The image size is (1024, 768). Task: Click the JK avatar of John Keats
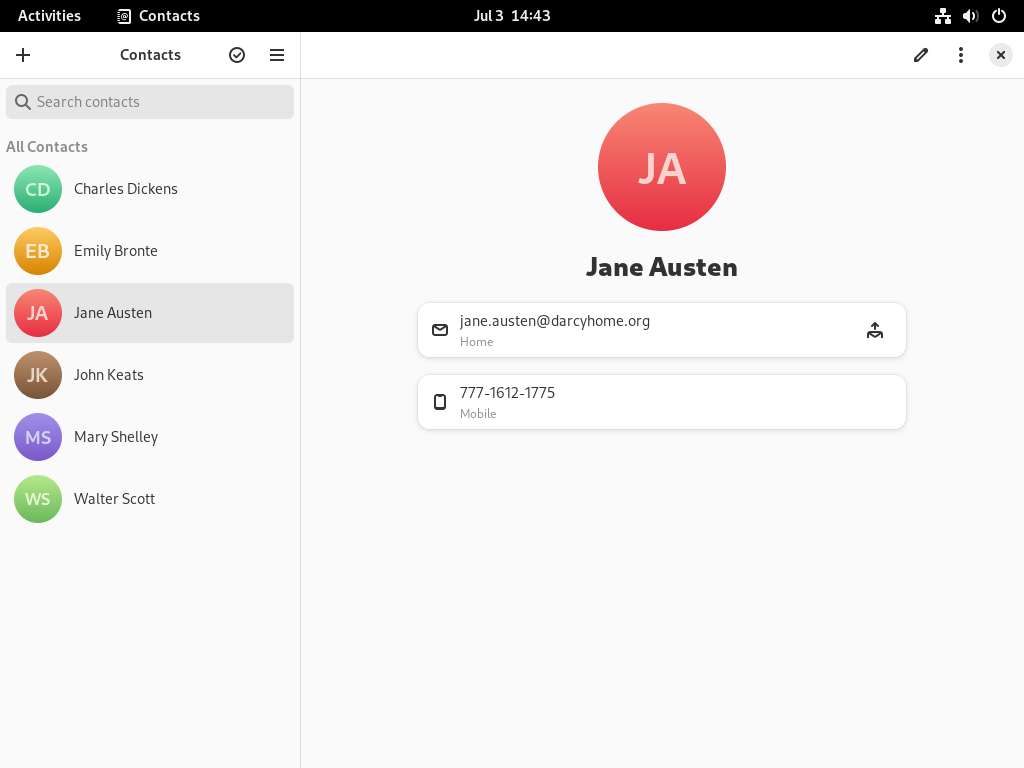click(38, 375)
